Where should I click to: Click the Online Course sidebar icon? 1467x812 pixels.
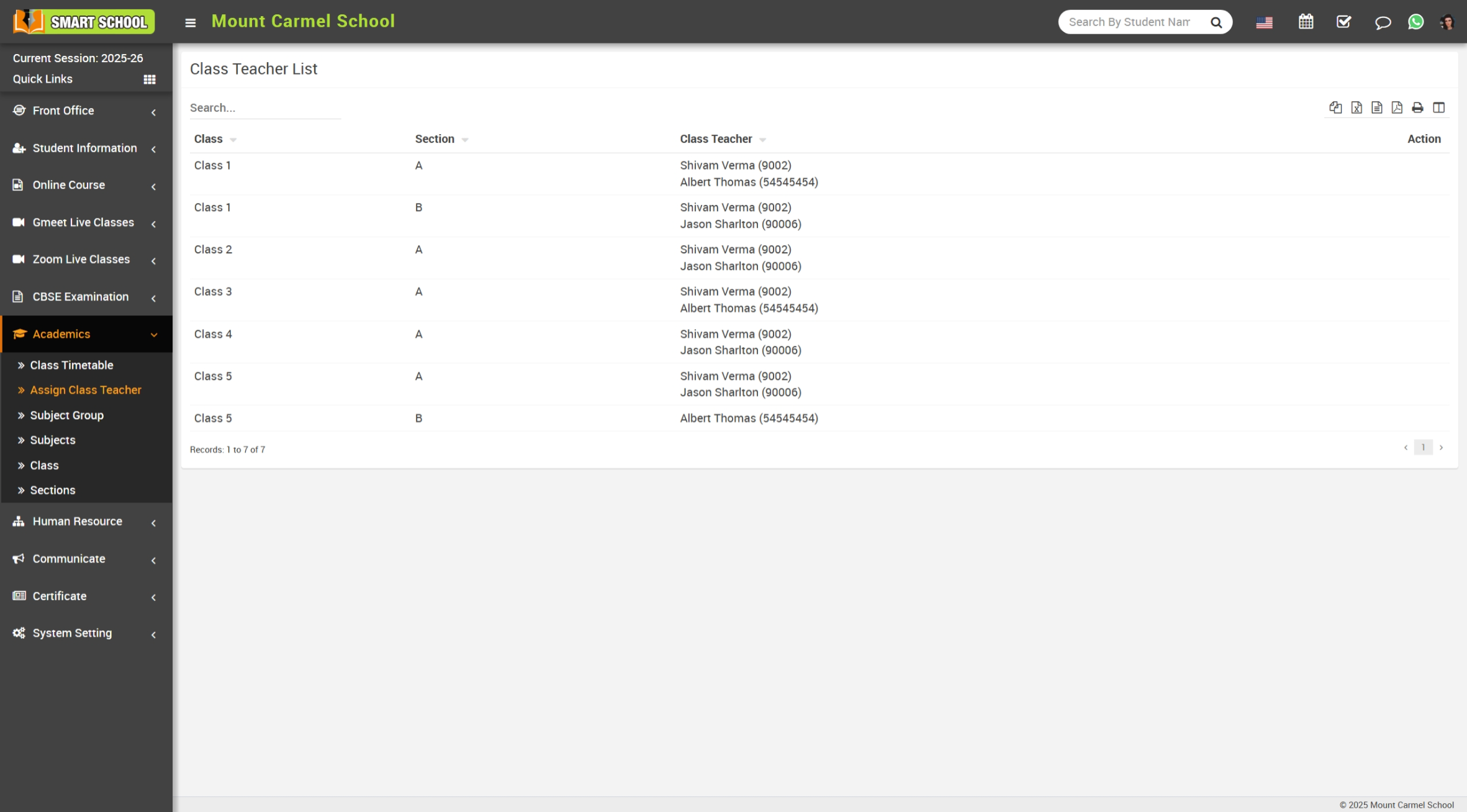pyautogui.click(x=18, y=184)
